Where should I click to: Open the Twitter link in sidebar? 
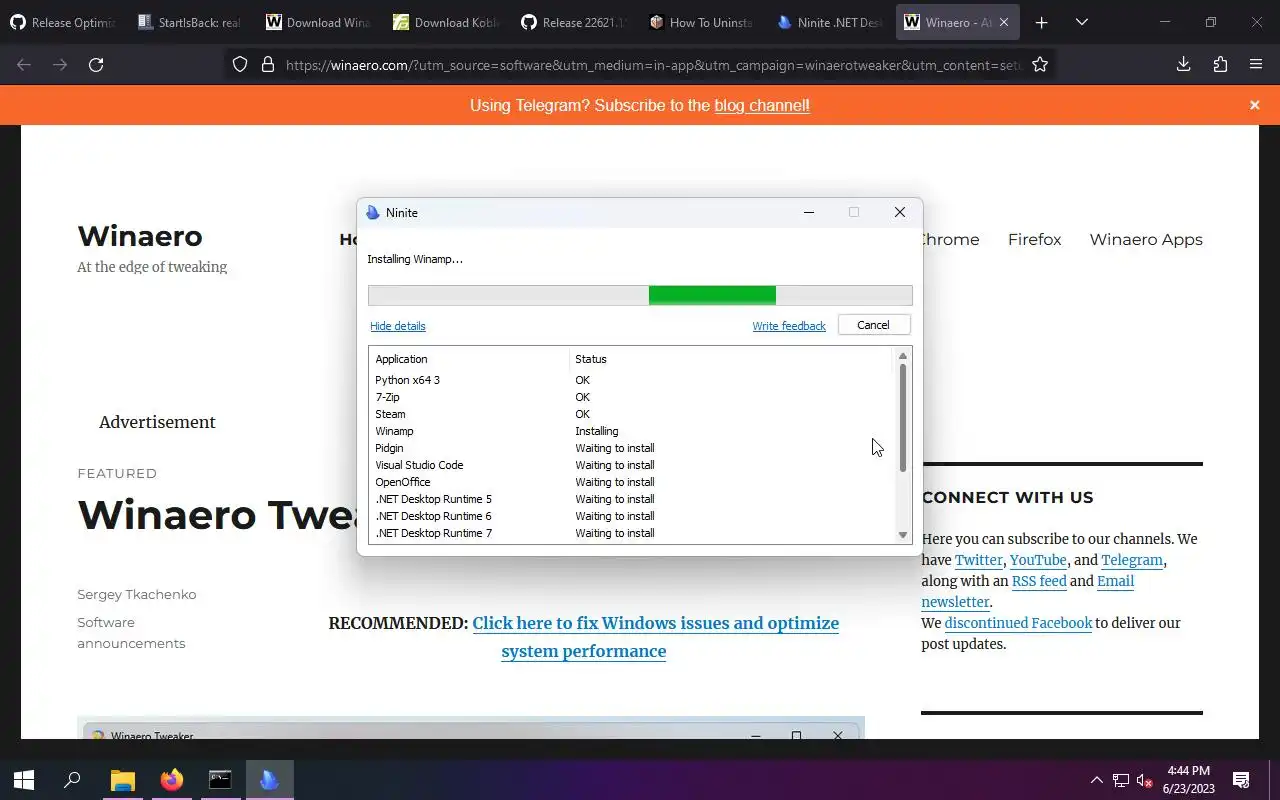point(978,560)
